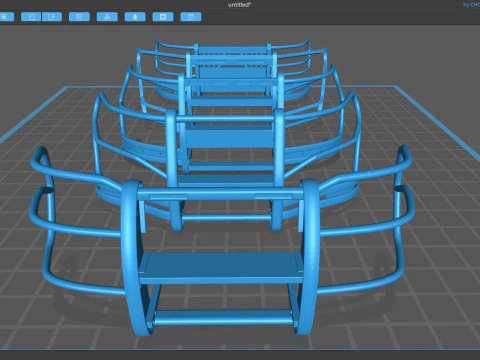The image size is (480, 360).
Task: Click the Undo toolbar button
Action: (31, 17)
